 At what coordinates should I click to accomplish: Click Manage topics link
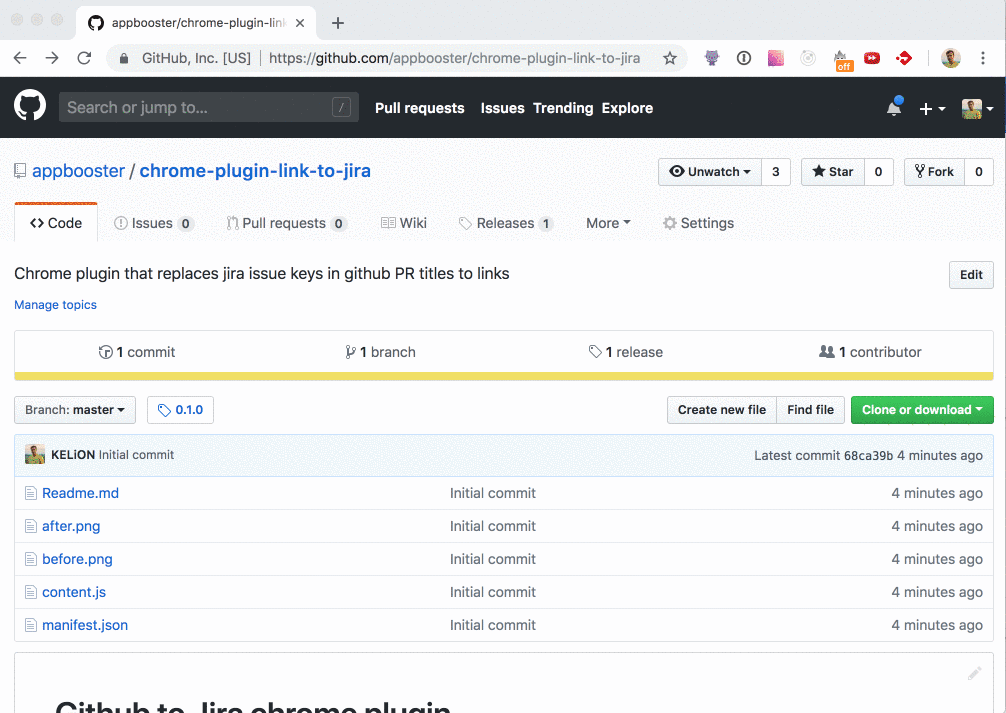tap(55, 305)
